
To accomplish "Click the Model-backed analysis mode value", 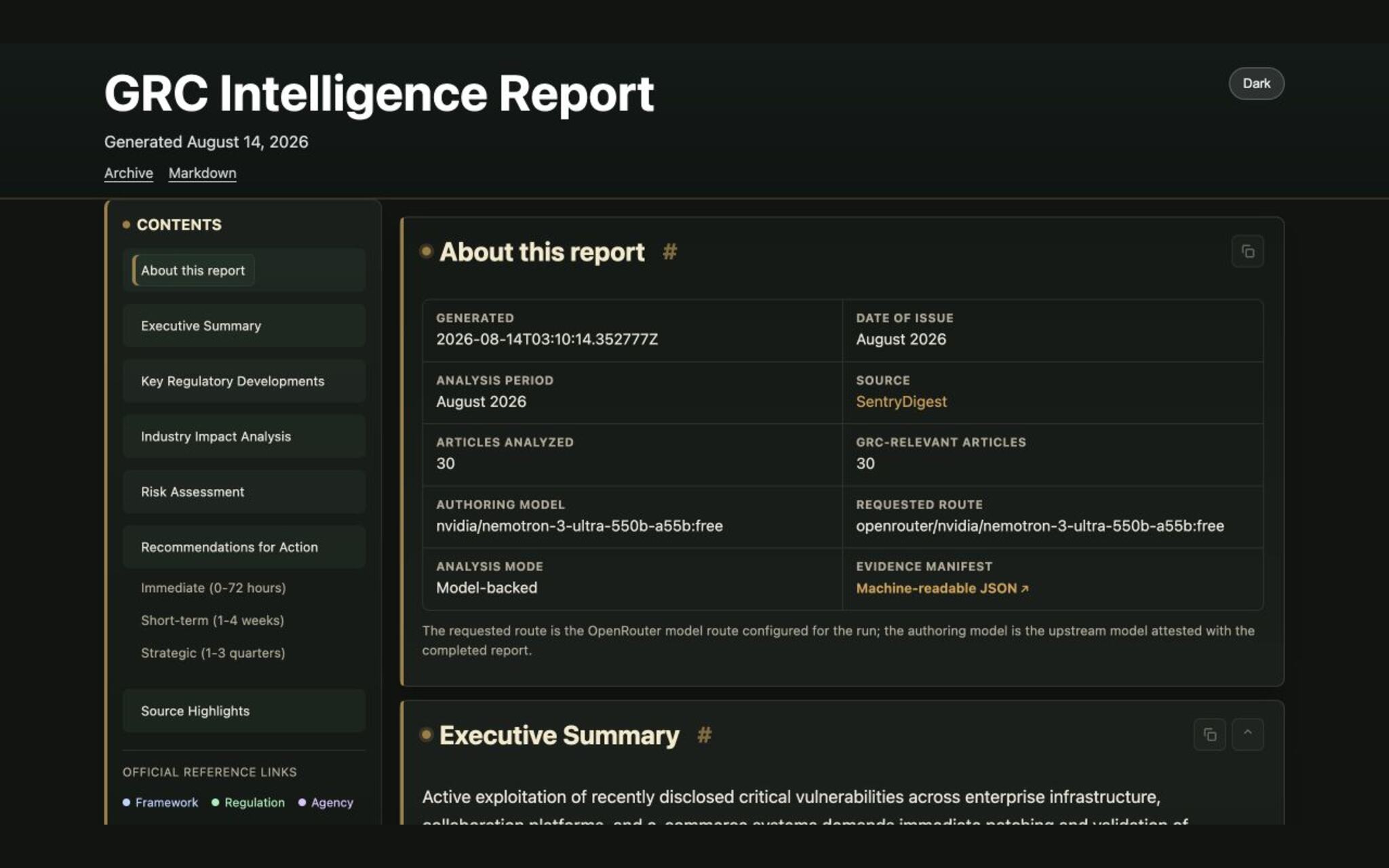I will (x=486, y=588).
